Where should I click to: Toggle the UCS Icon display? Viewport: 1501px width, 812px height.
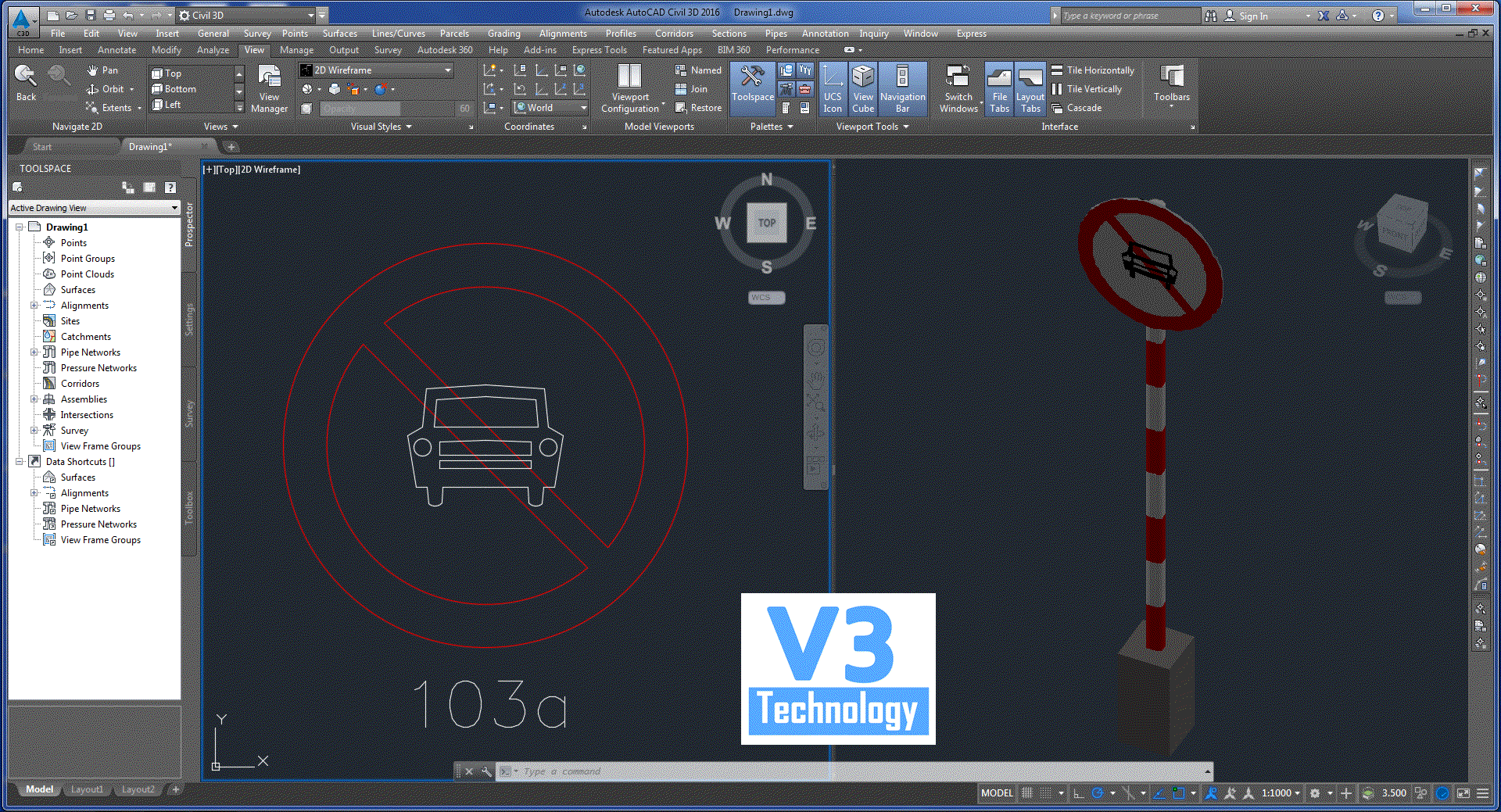point(833,89)
